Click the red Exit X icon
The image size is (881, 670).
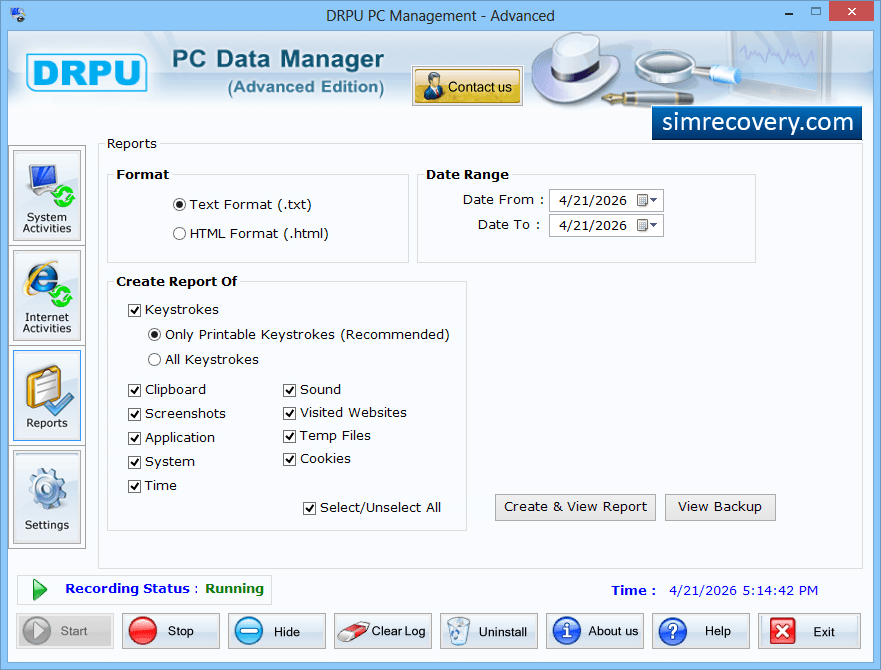(x=782, y=631)
